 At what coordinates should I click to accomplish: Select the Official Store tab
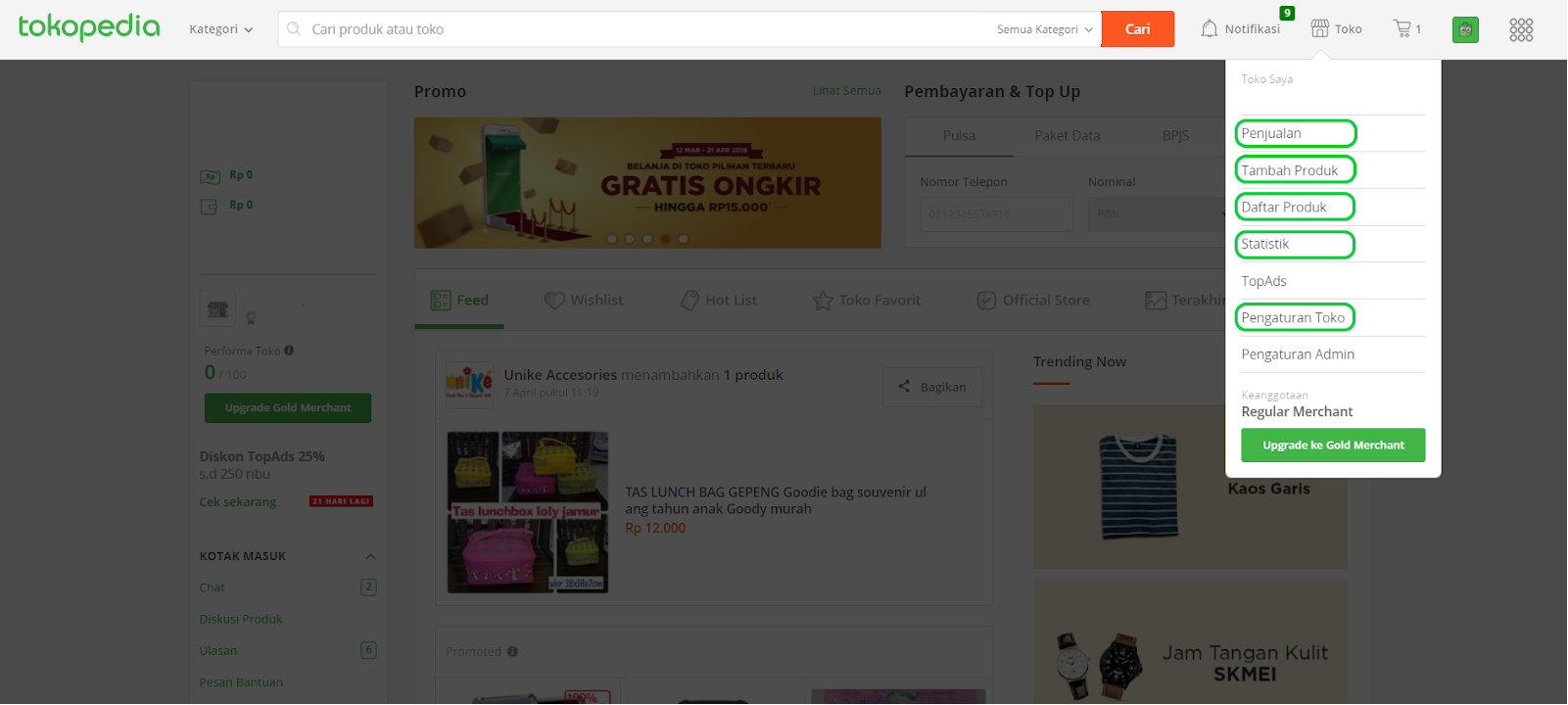point(1033,301)
